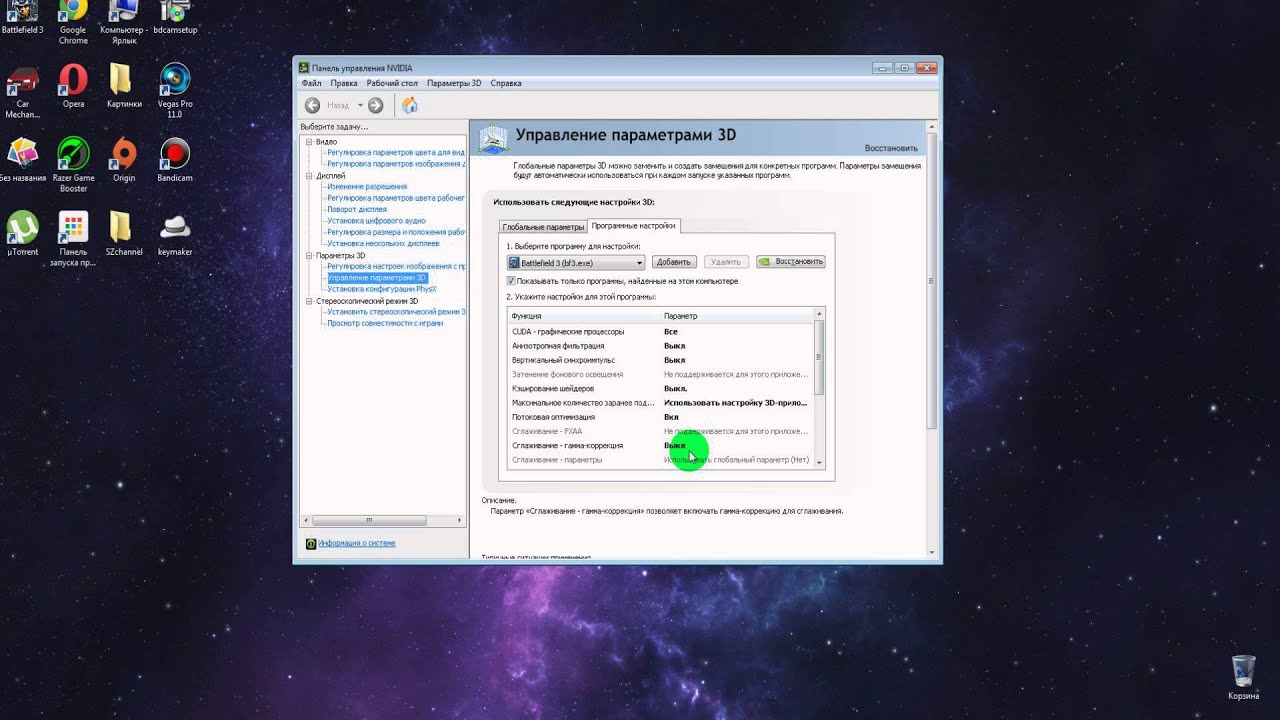Switch to the Глобальные параметры tab
Image resolution: width=1280 pixels, height=720 pixels.
[x=543, y=227]
